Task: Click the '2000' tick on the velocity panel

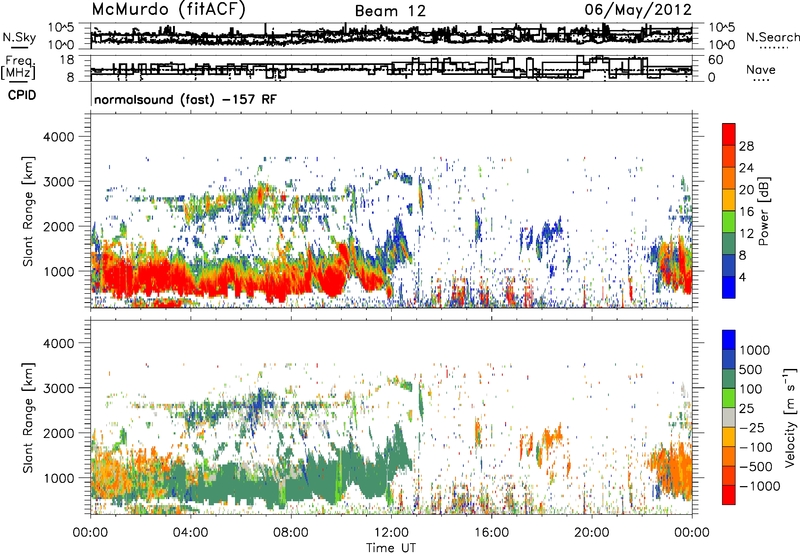Action: (58, 433)
